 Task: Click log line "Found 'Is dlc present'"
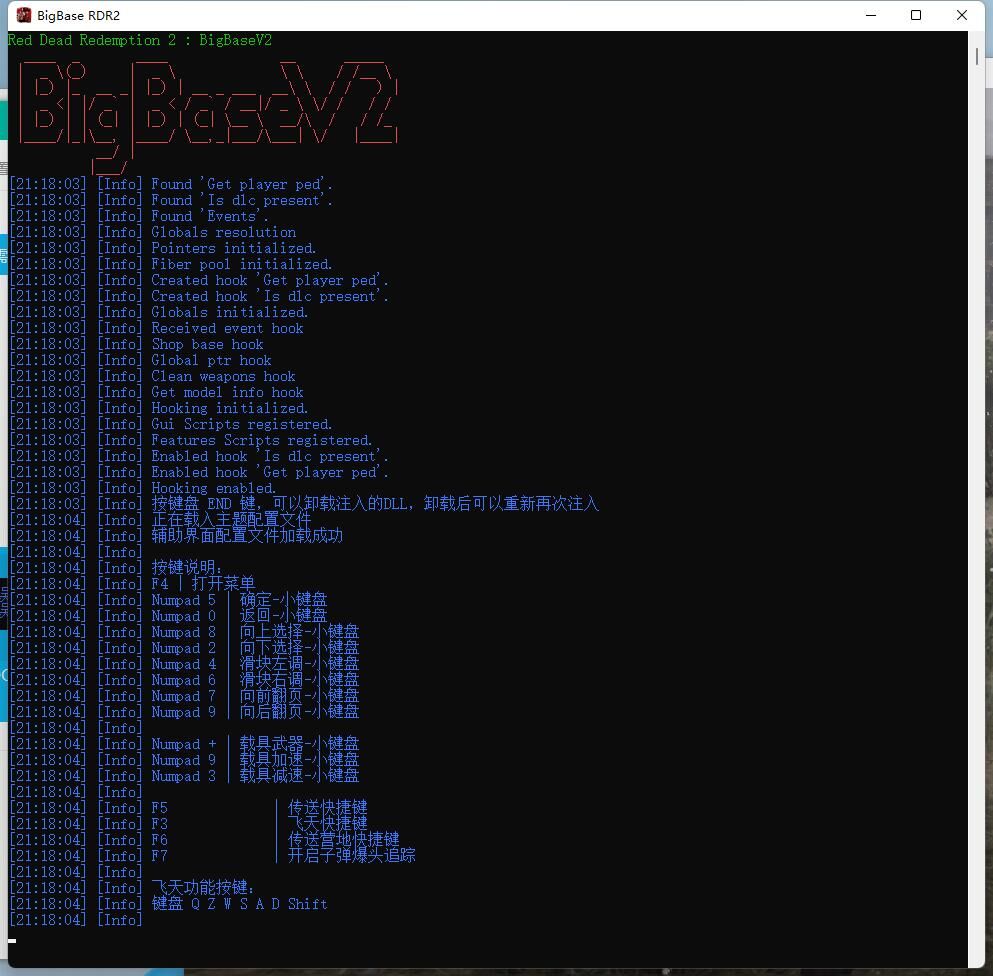(x=171, y=200)
